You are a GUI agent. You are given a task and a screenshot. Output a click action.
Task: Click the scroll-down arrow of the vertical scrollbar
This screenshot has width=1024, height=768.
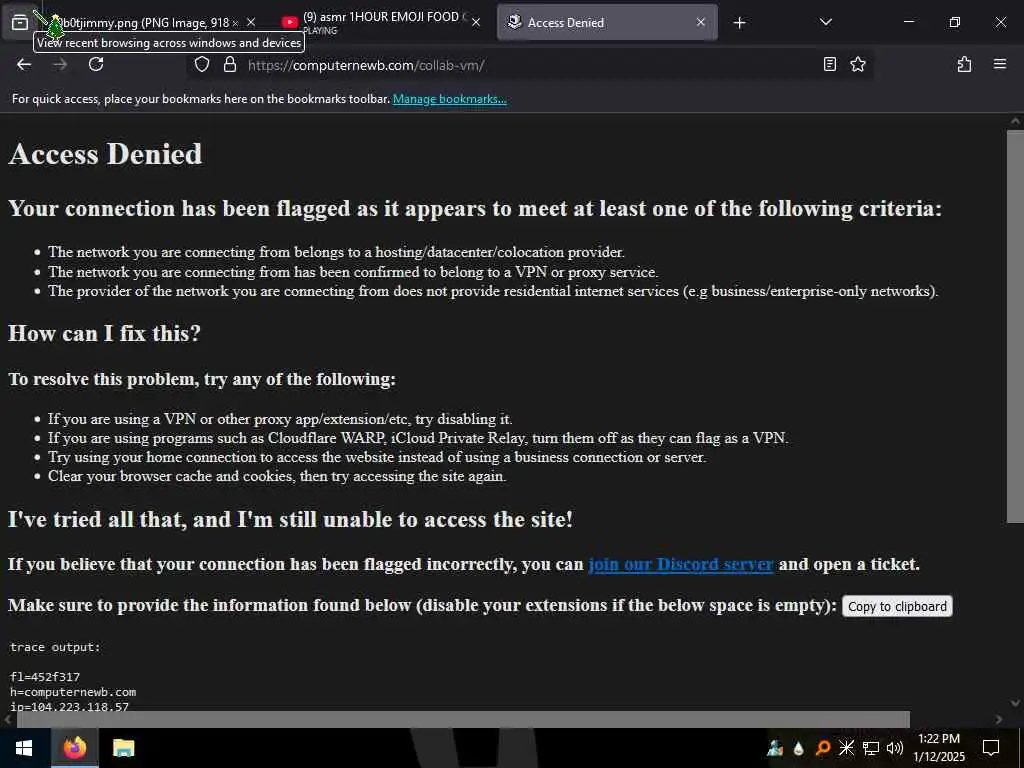pos(1015,703)
